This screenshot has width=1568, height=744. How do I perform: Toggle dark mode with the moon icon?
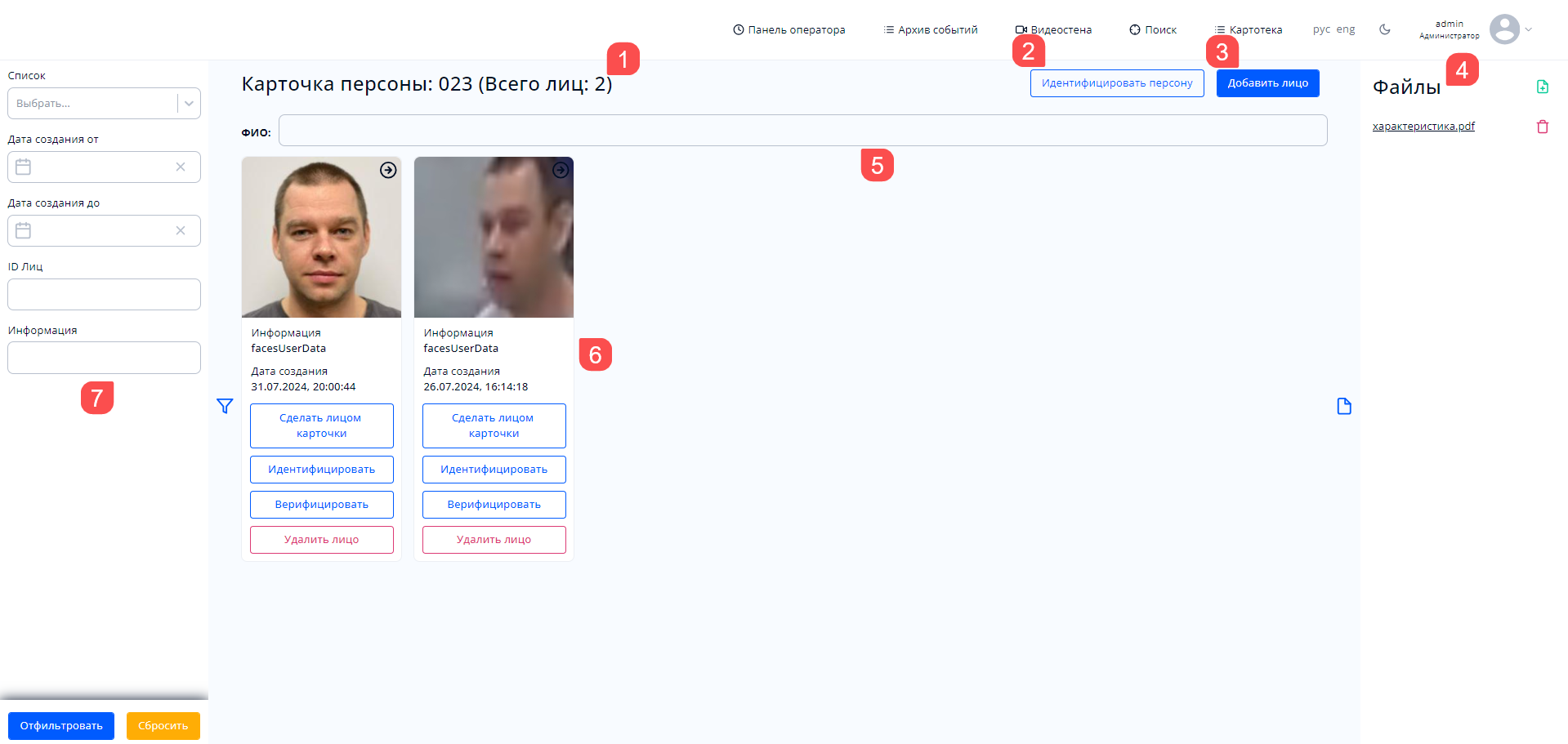pyautogui.click(x=1385, y=29)
